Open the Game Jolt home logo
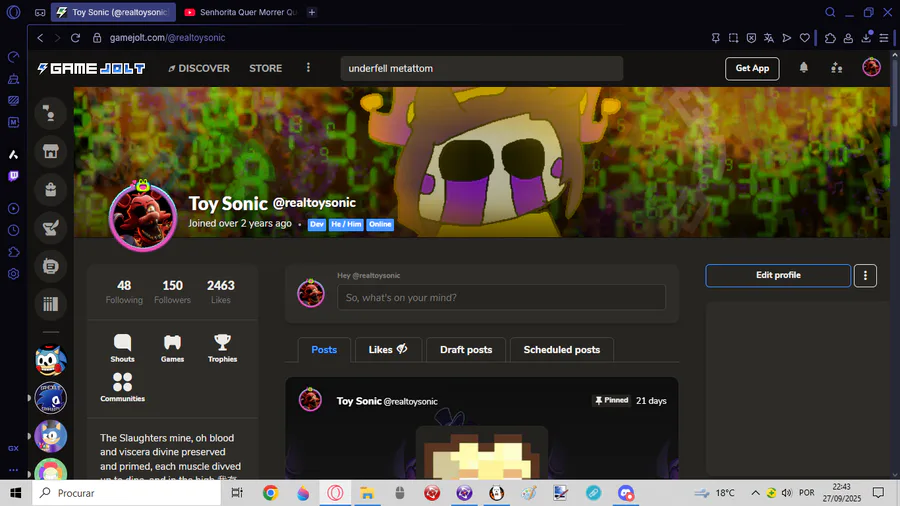 [x=91, y=68]
